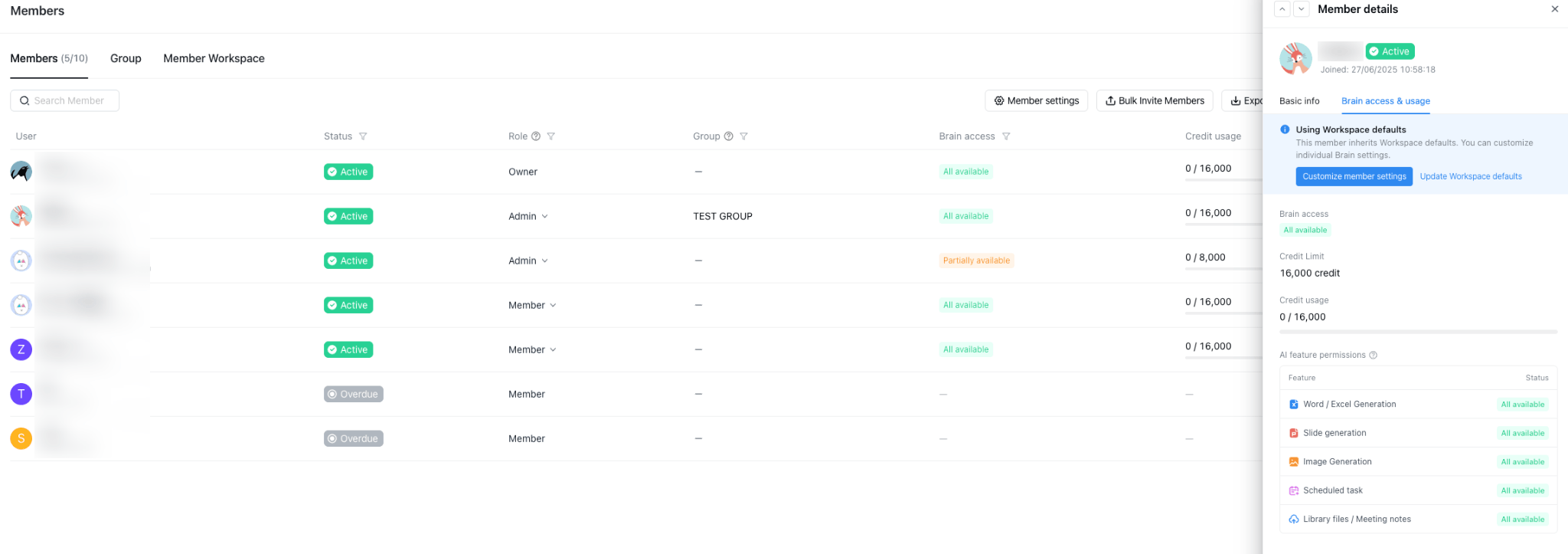This screenshot has width=1568, height=554.
Task: Select the Brain access & usage tab
Action: [x=1386, y=101]
